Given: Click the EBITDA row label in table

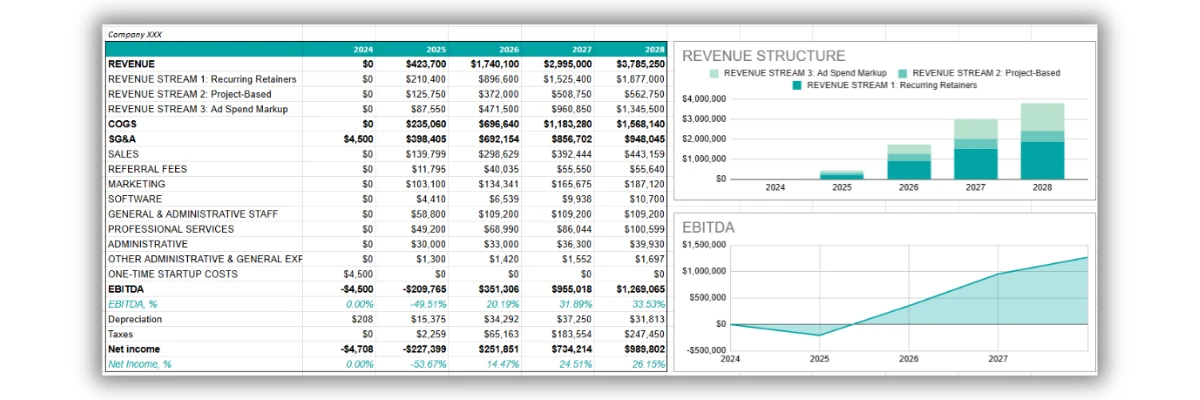Looking at the screenshot, I should [125, 289].
